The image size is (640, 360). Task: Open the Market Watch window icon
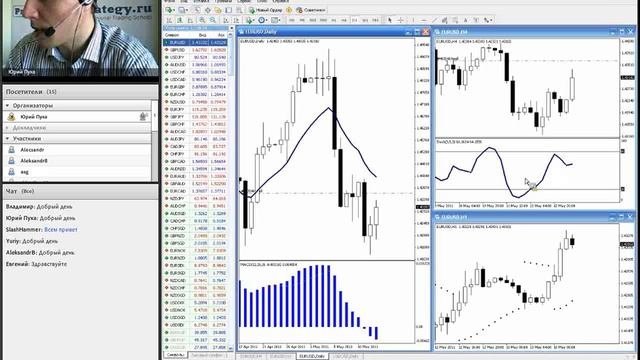coord(197,10)
